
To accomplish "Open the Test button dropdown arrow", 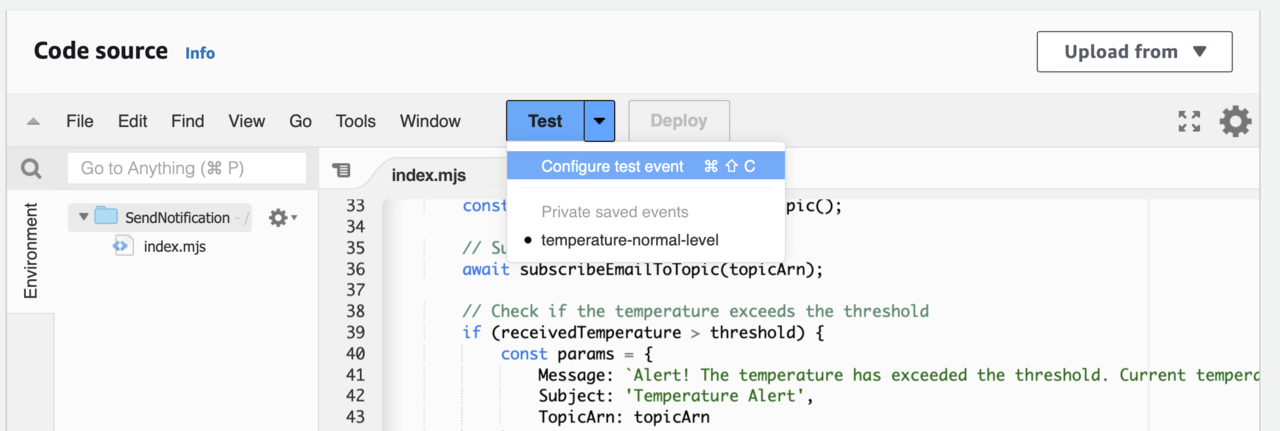I will [599, 121].
